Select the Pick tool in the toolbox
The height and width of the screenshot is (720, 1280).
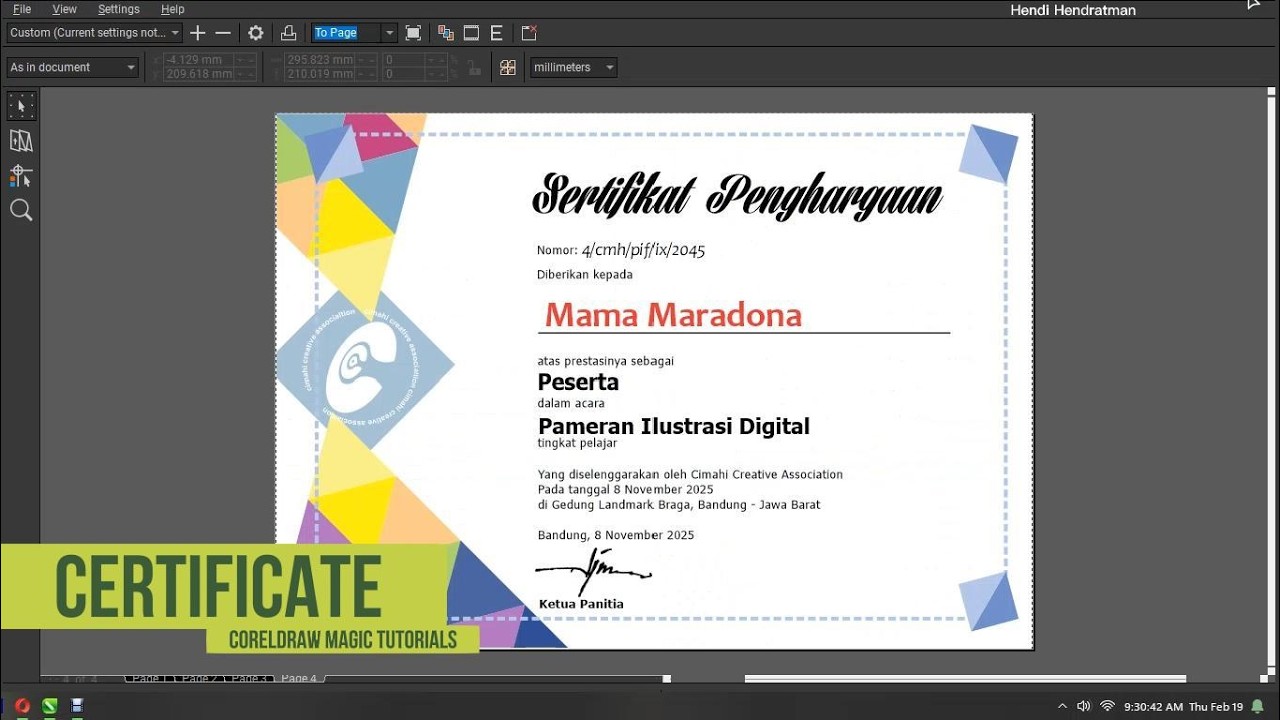click(x=21, y=106)
